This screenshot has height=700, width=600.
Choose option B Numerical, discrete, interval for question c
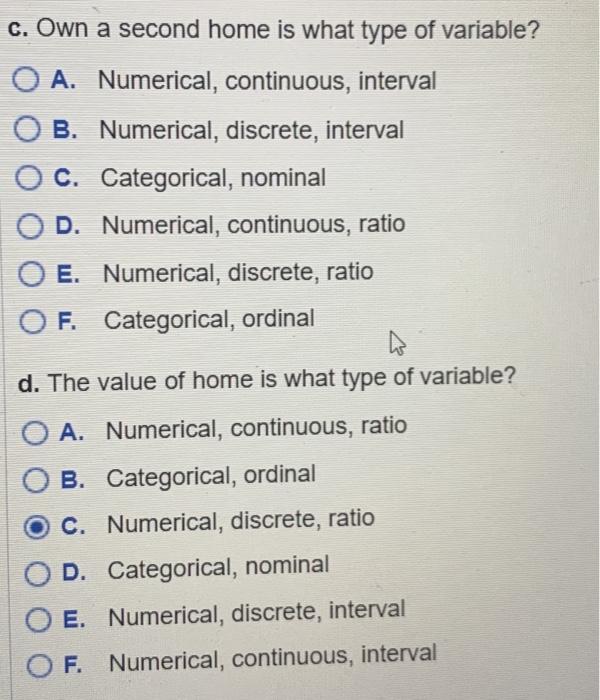coord(26,129)
